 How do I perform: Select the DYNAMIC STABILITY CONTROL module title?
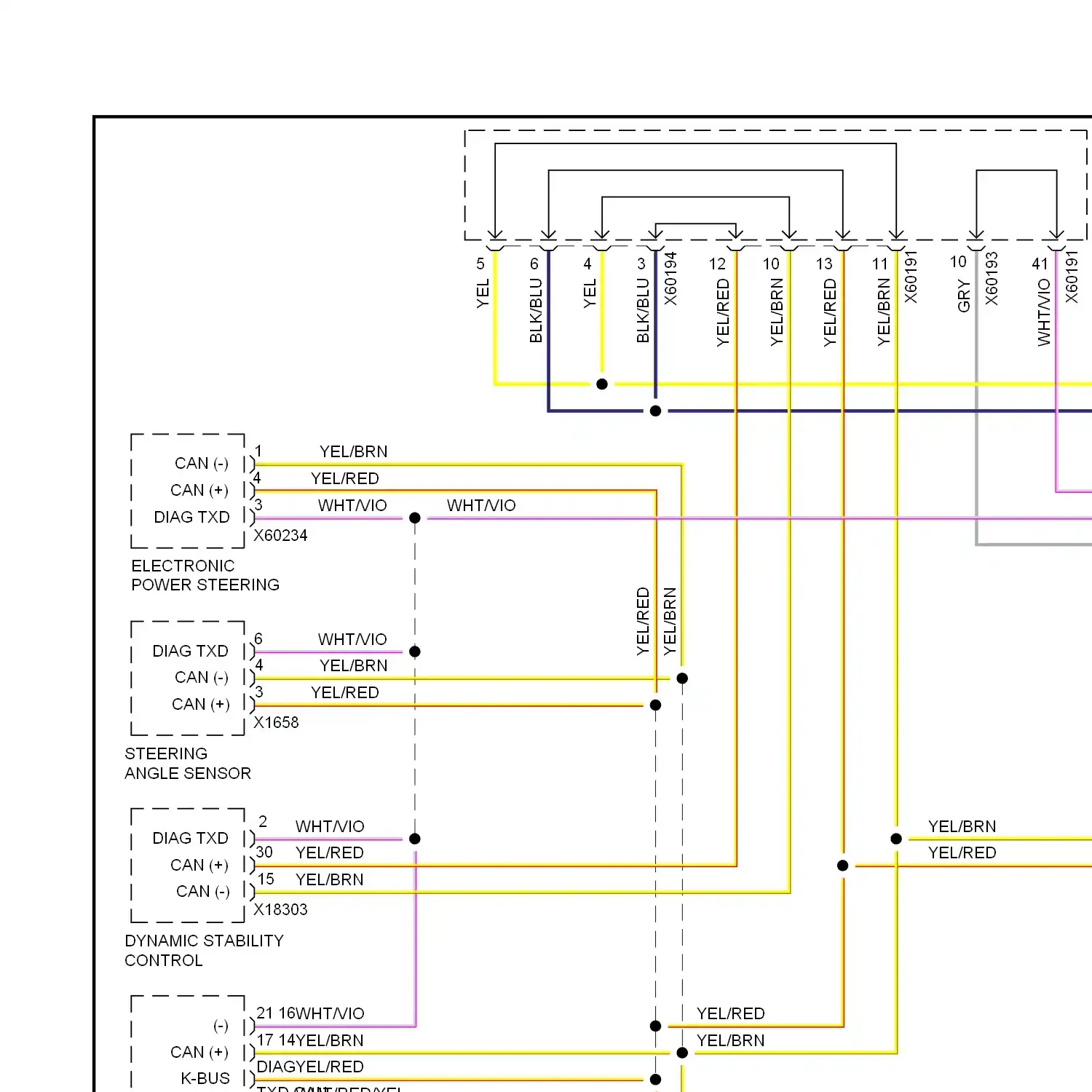pyautogui.click(x=204, y=950)
